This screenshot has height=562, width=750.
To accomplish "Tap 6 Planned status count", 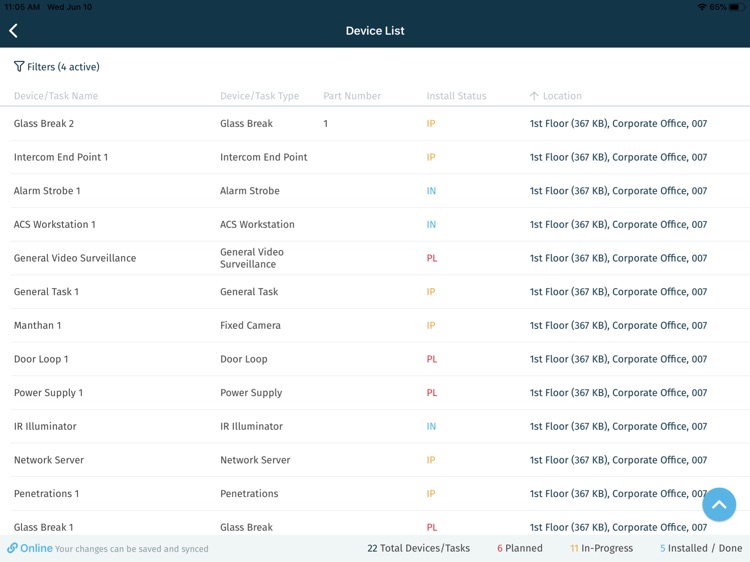I will (519, 548).
